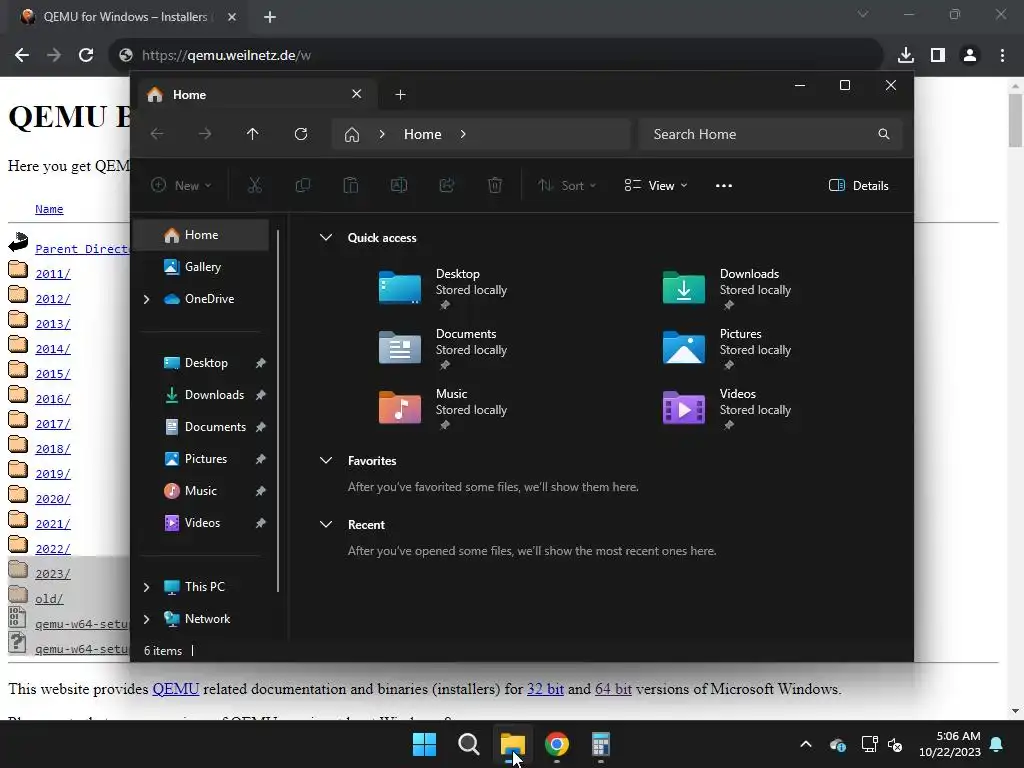This screenshot has width=1024, height=768.
Task: Select the QEMU for Windows Chrome tab
Action: coord(127,17)
